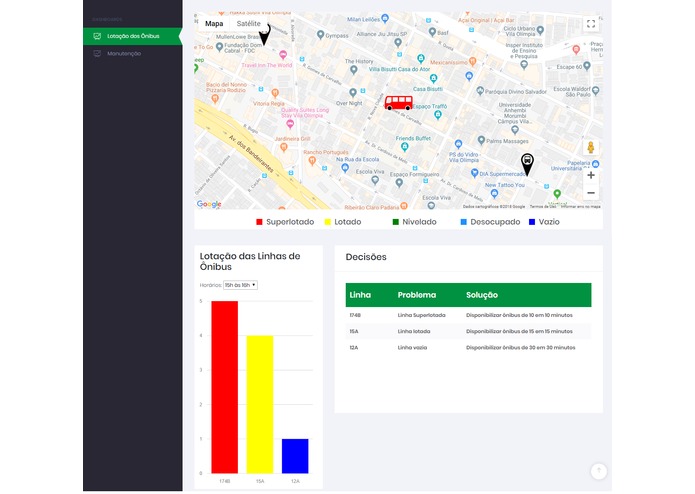Click the Over Night map pin
Image resolution: width=695 pixels, height=494 pixels.
coord(353,93)
